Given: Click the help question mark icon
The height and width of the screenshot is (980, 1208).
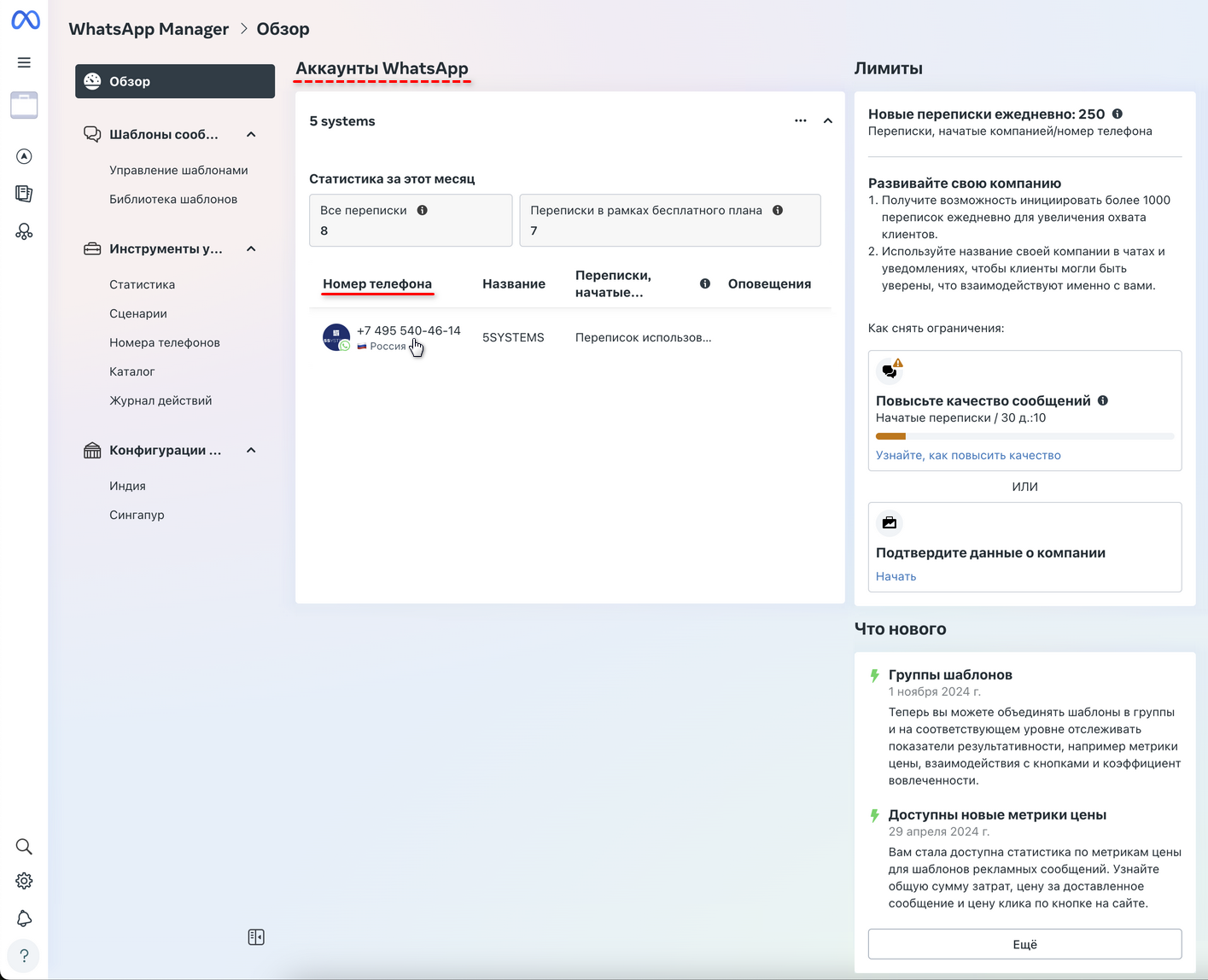Looking at the screenshot, I should pyautogui.click(x=24, y=956).
